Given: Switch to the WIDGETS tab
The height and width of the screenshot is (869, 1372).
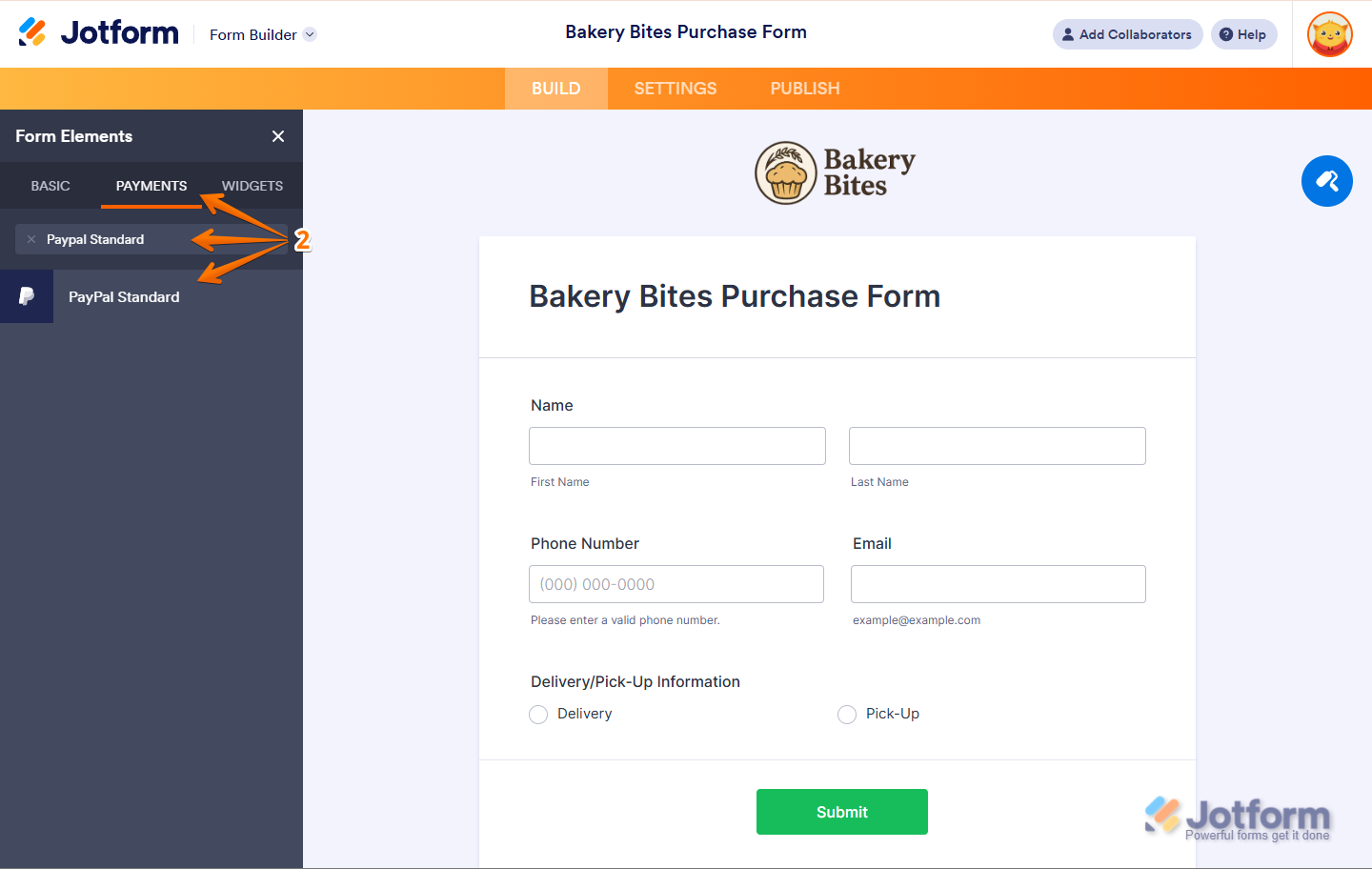Looking at the screenshot, I should [x=252, y=186].
